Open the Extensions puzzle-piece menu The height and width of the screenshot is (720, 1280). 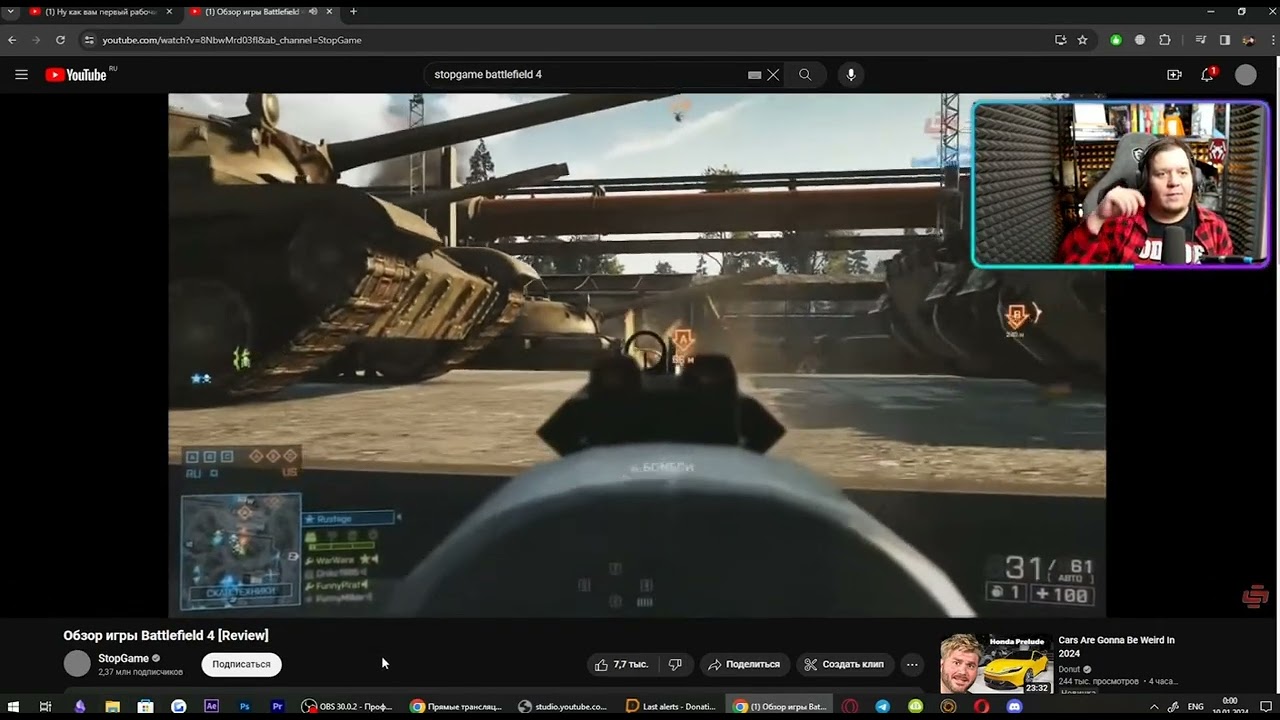1165,40
